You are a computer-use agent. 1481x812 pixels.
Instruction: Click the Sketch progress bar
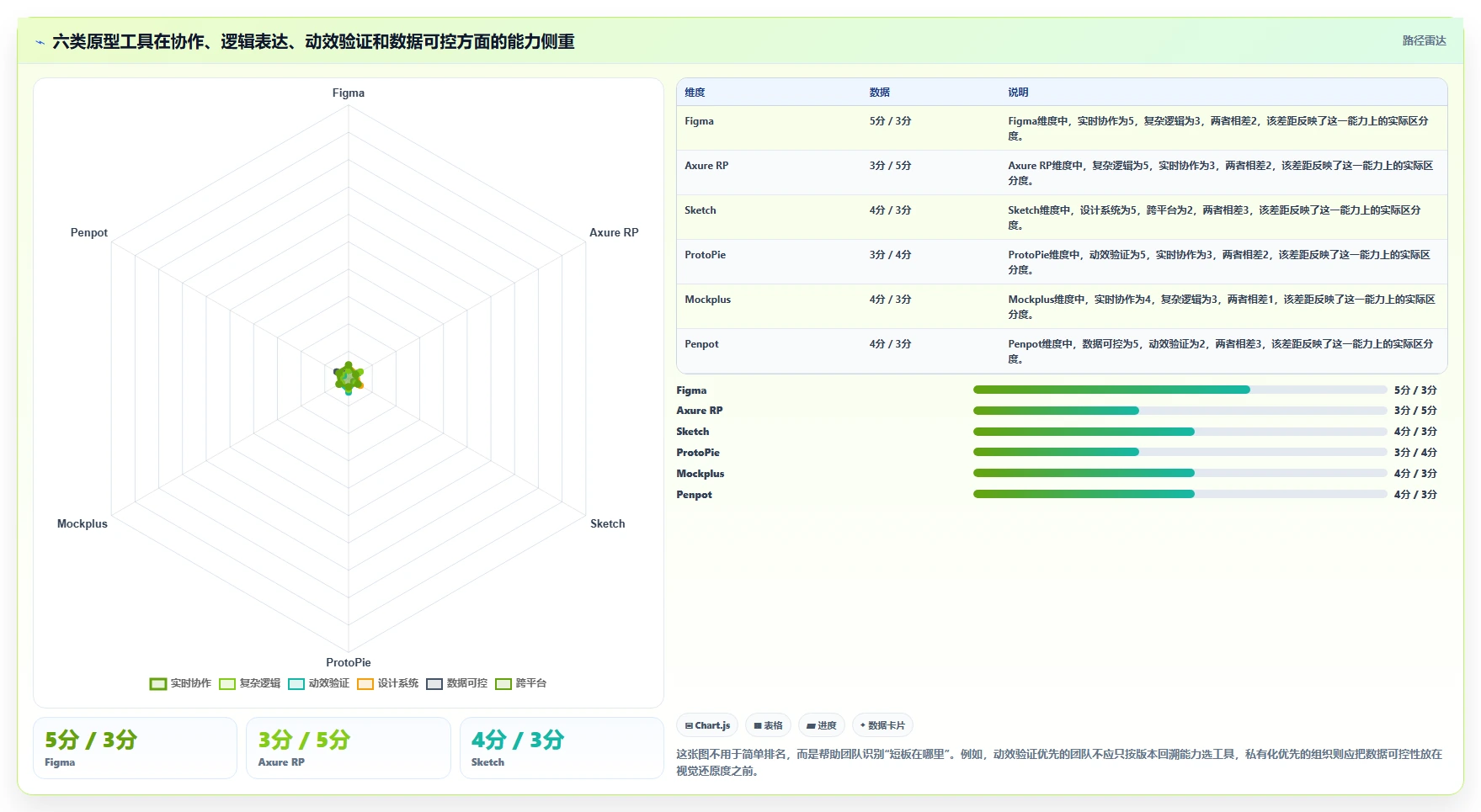1180,432
